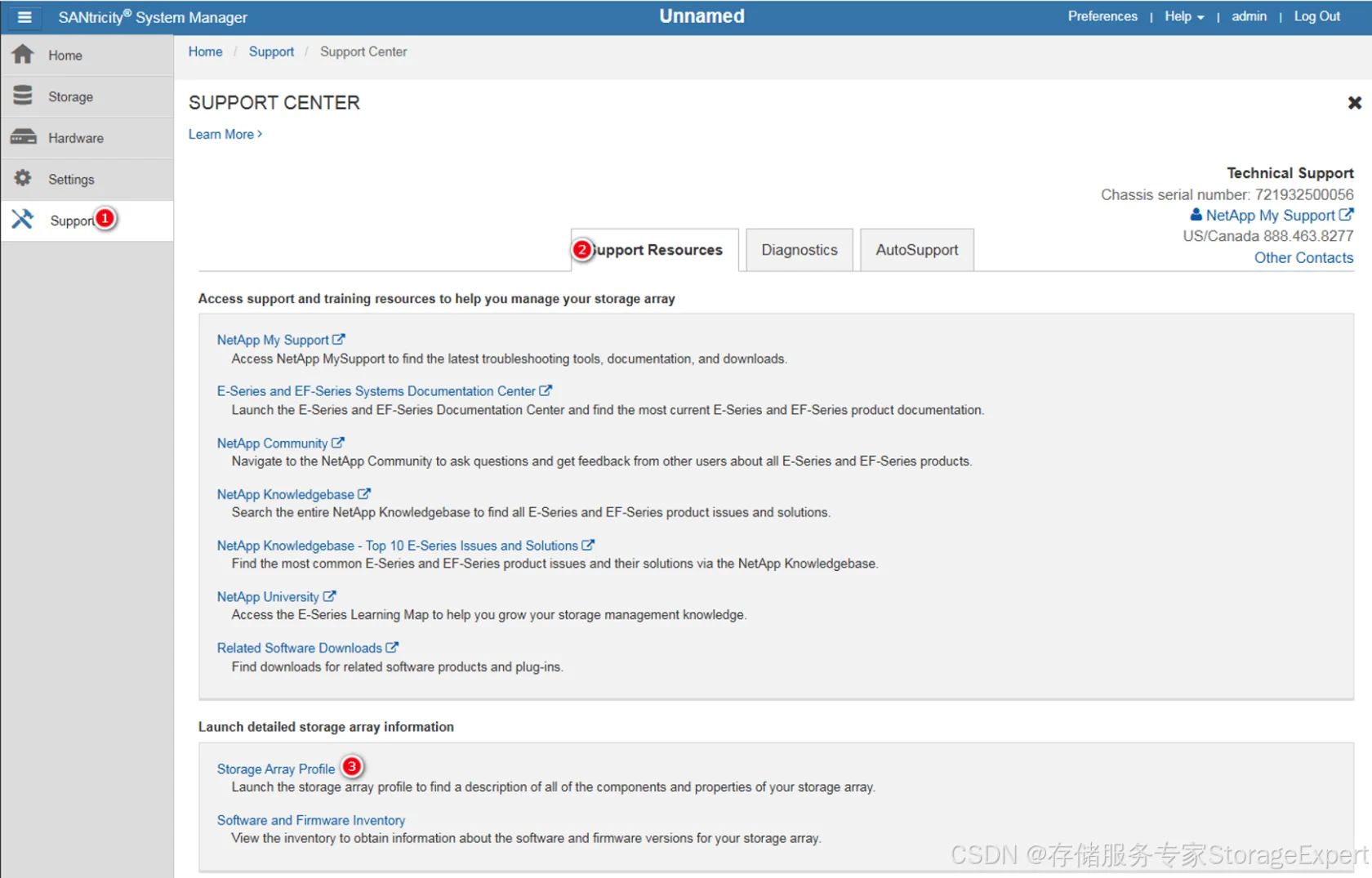Switch to the Diagnostics tab

[x=800, y=250]
